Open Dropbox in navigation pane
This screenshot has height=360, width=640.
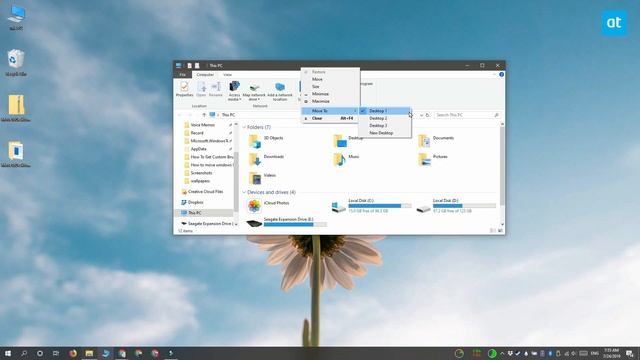click(x=192, y=202)
